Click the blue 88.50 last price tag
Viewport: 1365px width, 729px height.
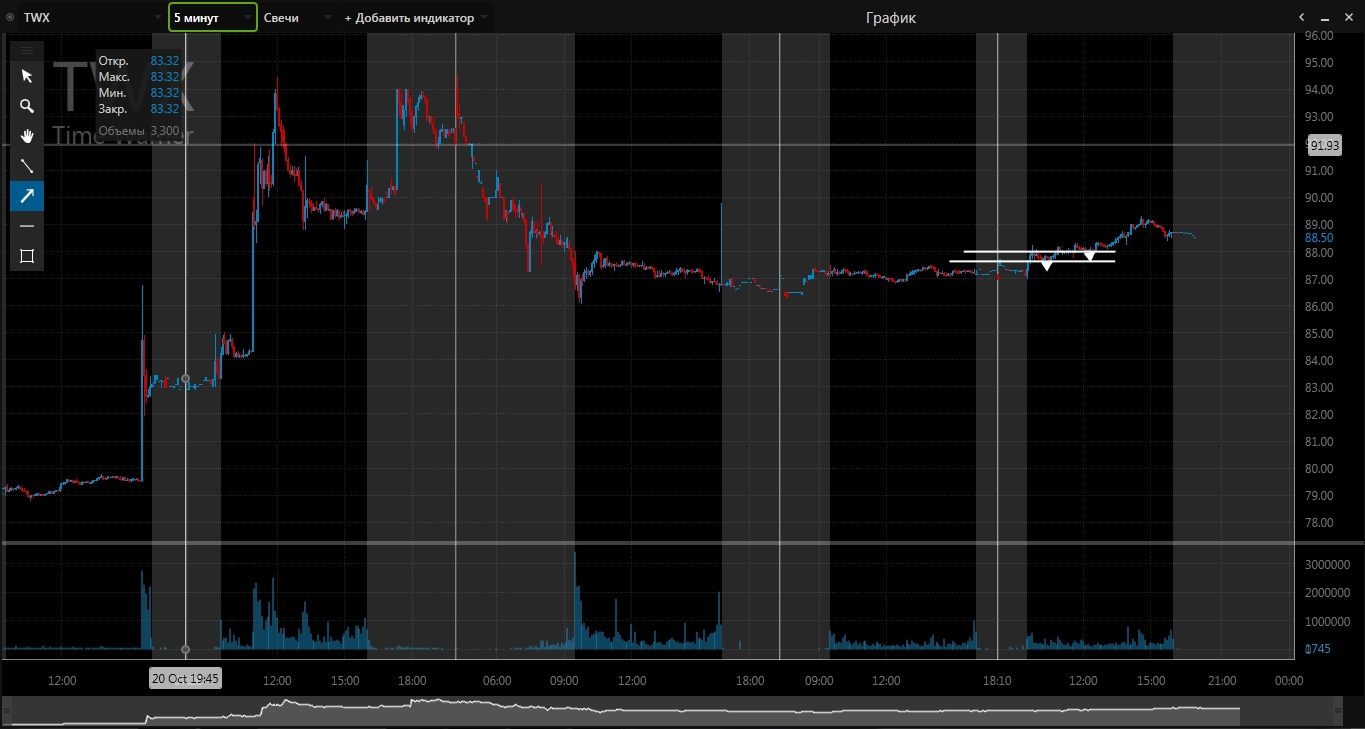coord(1319,238)
